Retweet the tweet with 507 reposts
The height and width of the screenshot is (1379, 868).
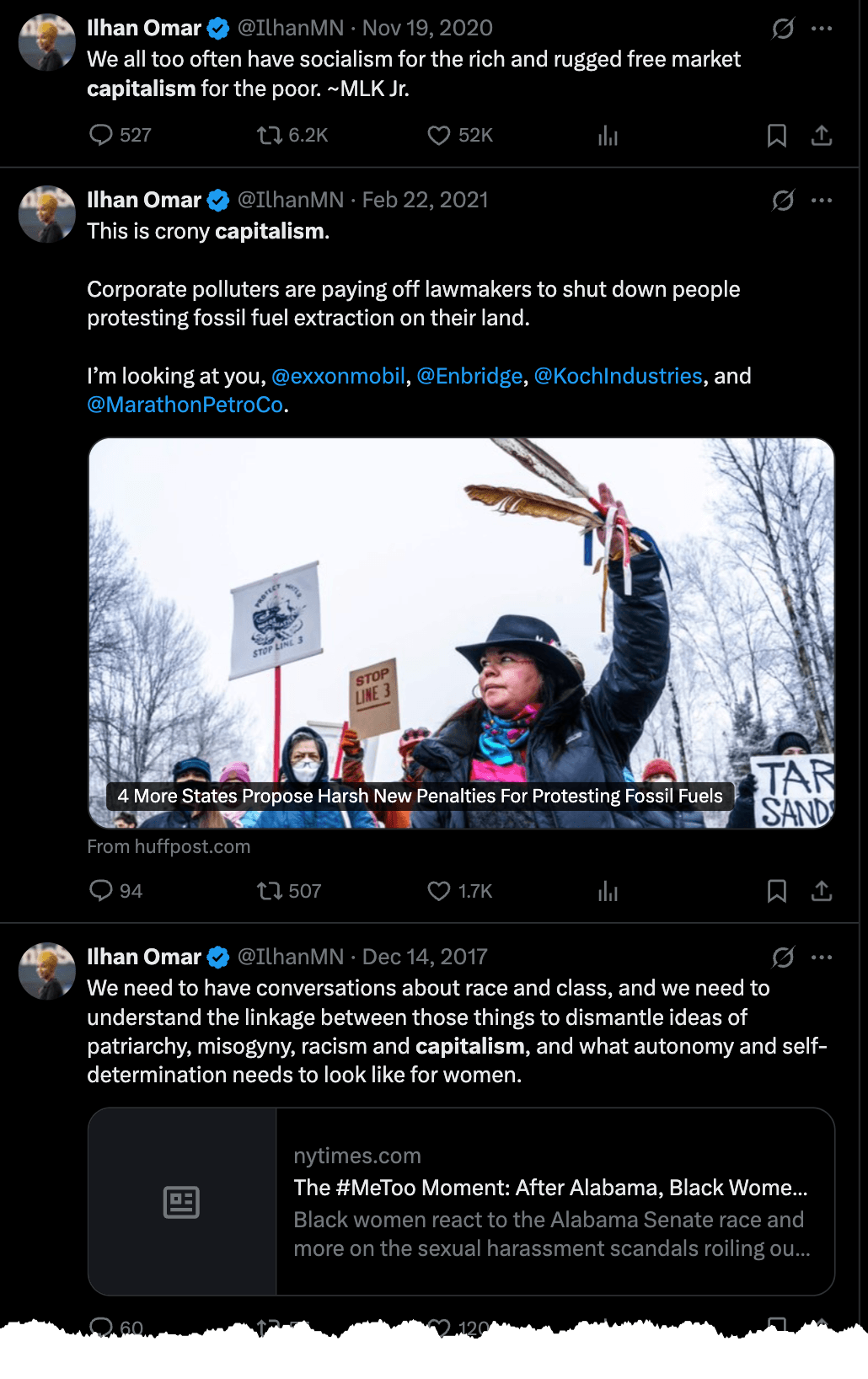tap(270, 891)
